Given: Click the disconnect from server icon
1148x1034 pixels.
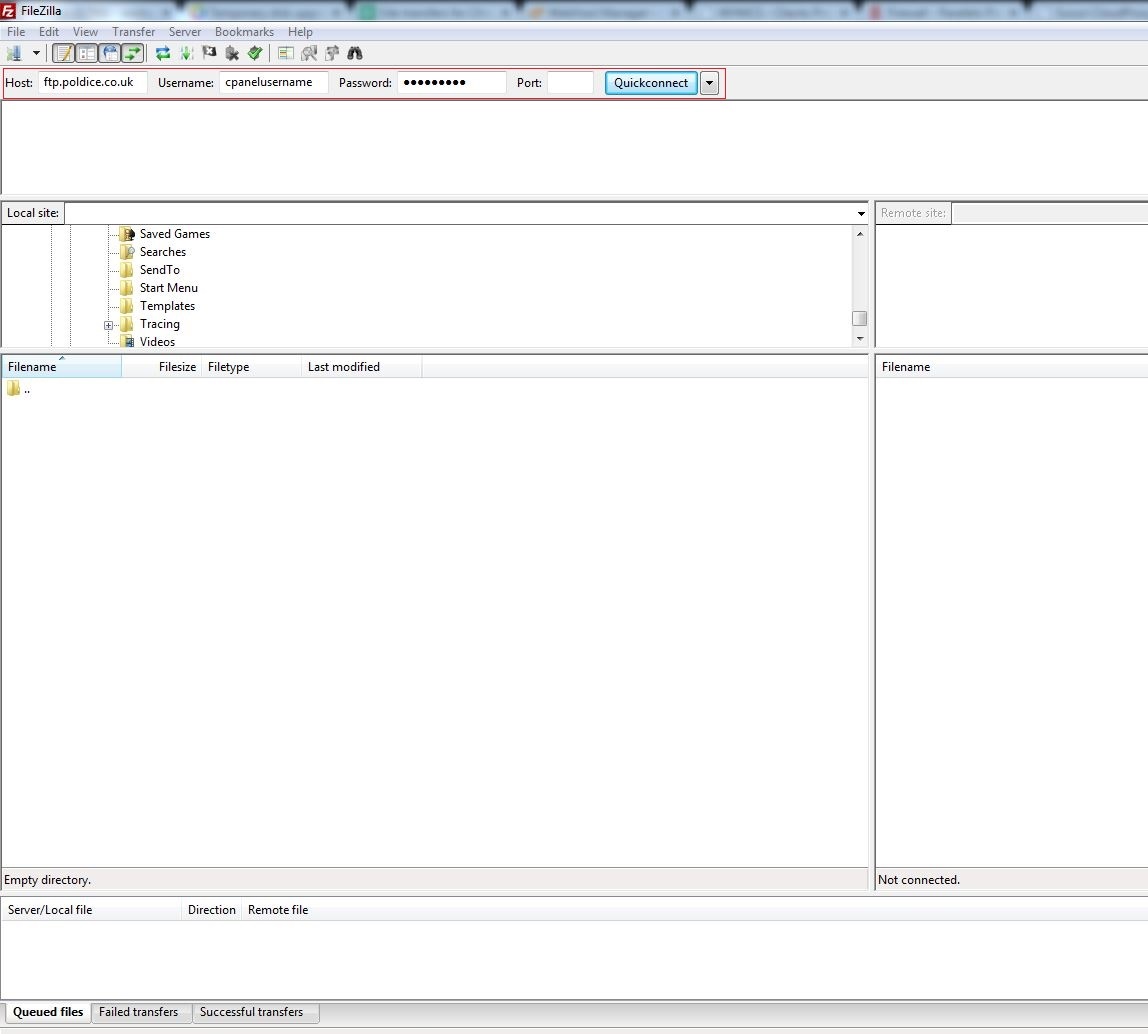Looking at the screenshot, I should 232,53.
